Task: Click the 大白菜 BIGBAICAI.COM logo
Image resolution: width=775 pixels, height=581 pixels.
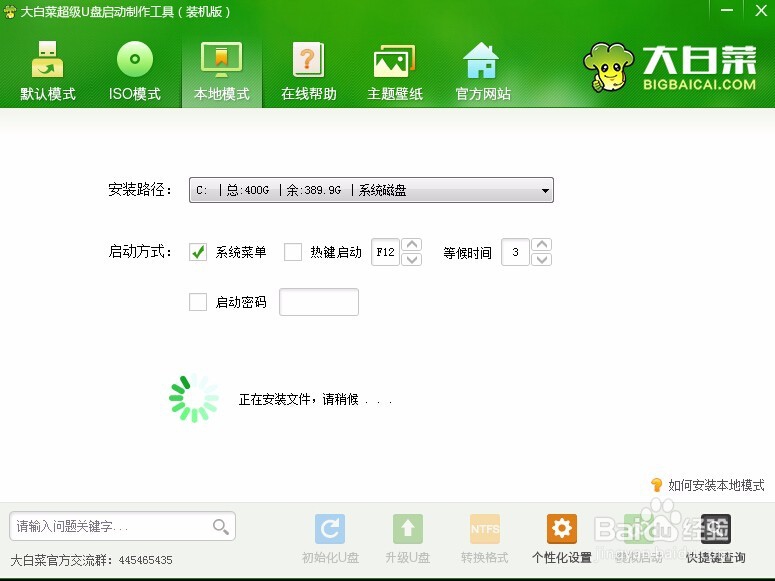Action: [669, 67]
